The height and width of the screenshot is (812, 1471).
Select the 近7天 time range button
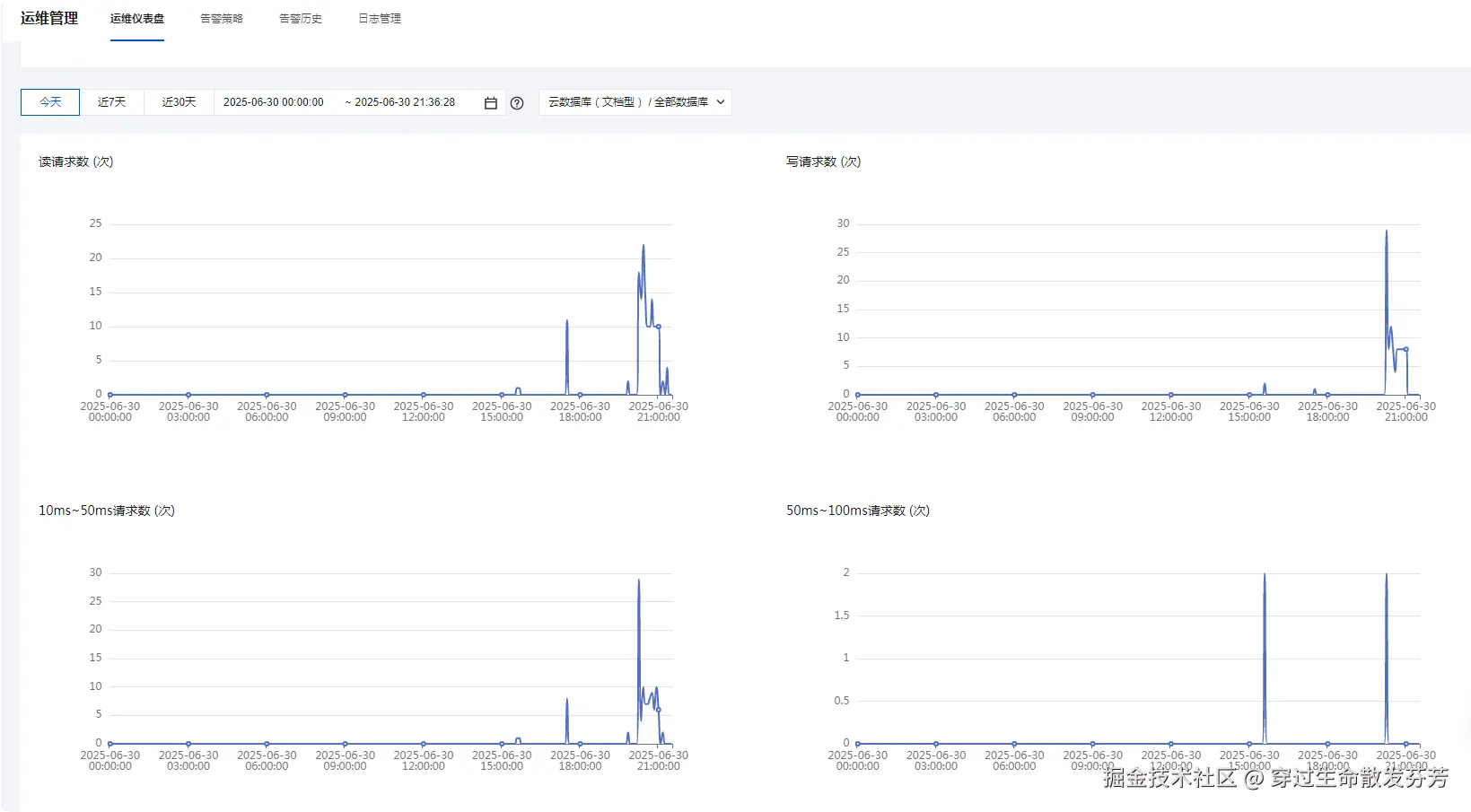click(112, 102)
